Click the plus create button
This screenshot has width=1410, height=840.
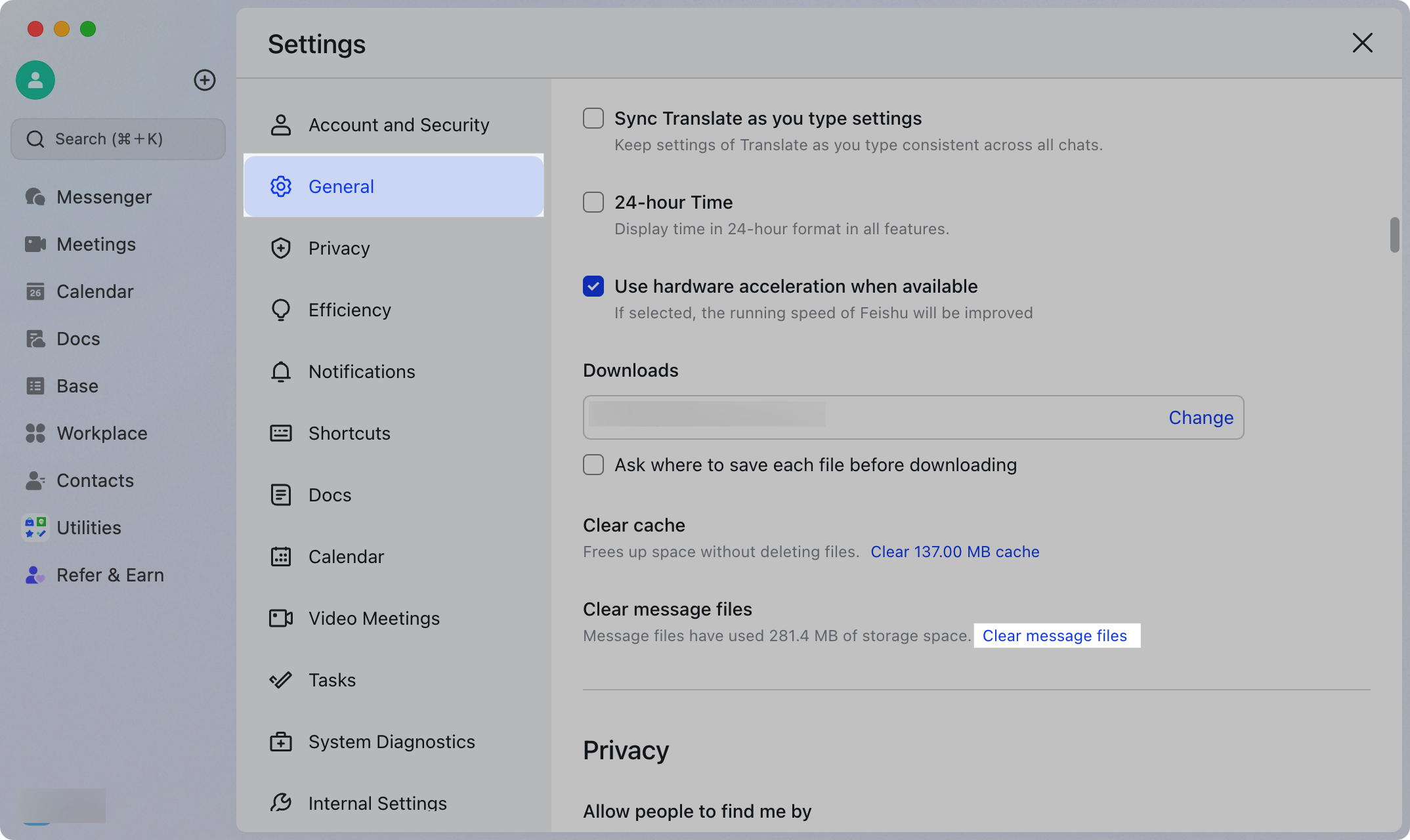205,80
